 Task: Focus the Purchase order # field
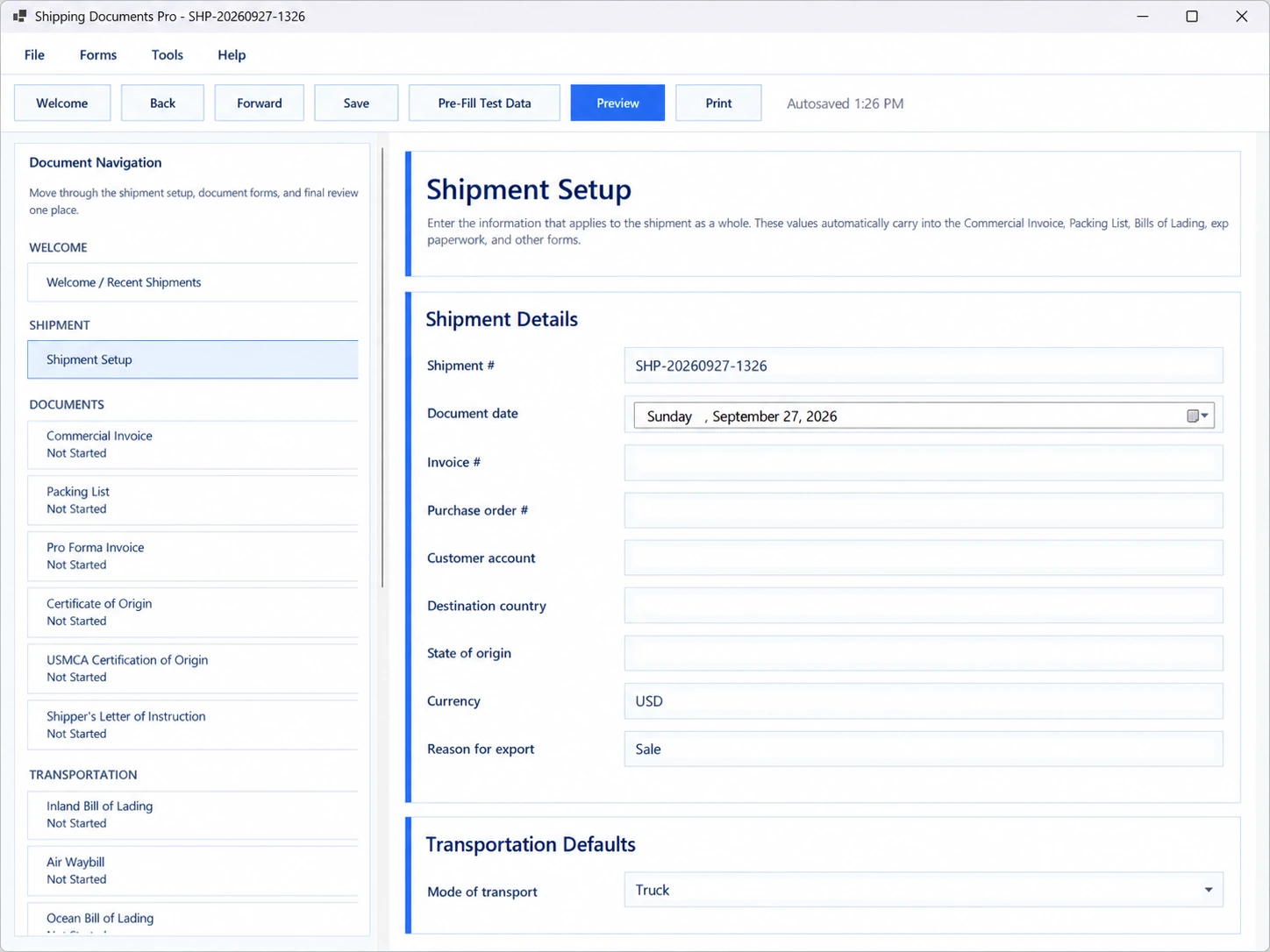(x=924, y=510)
